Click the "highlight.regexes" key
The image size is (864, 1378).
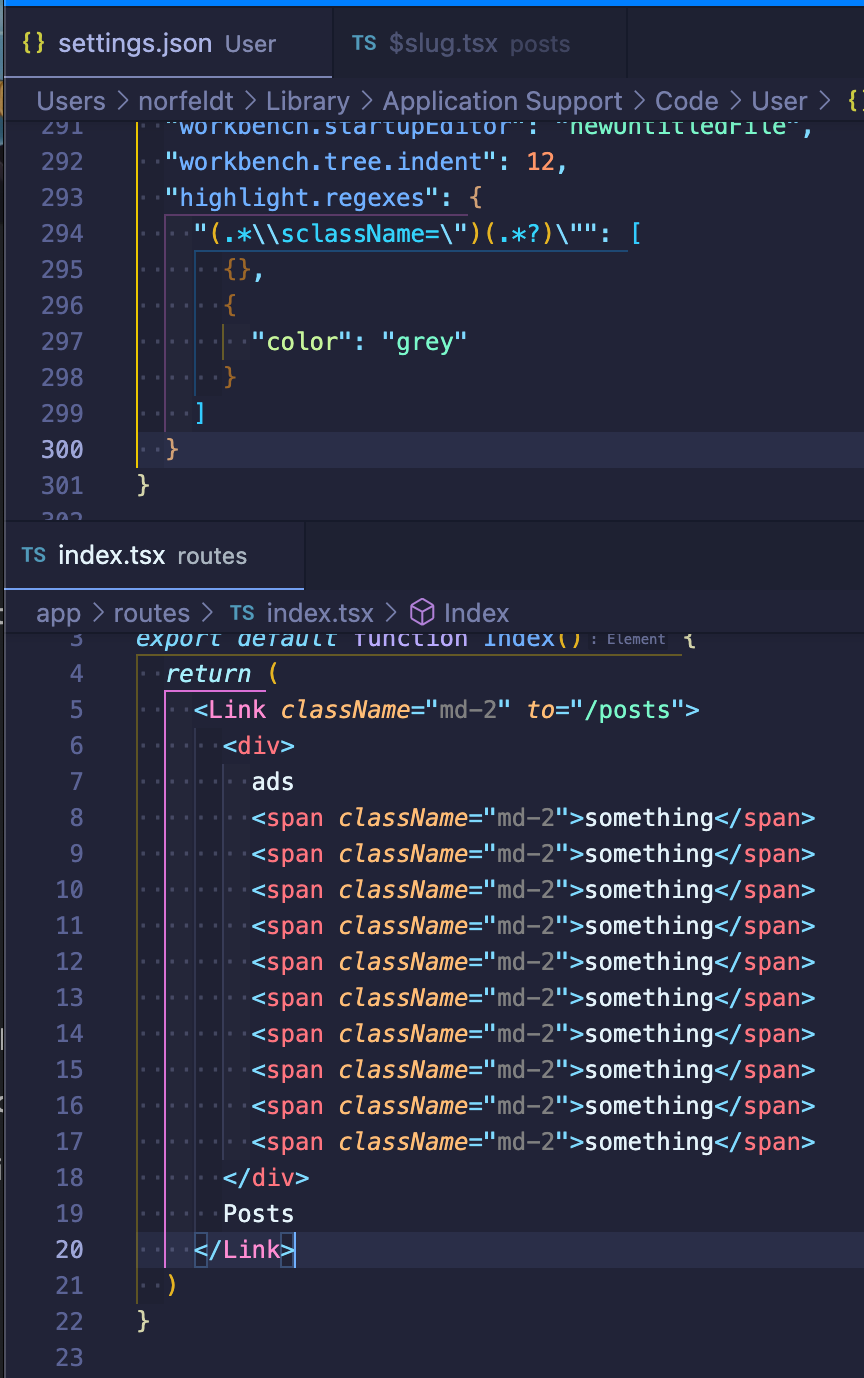303,197
